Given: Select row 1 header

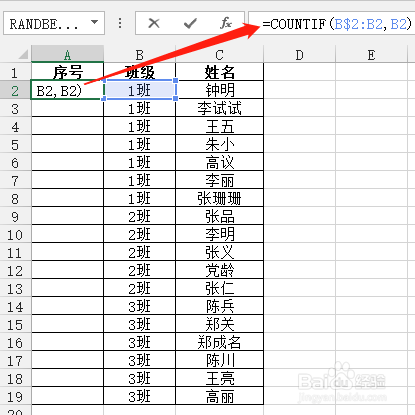Looking at the screenshot, I should point(15,72).
